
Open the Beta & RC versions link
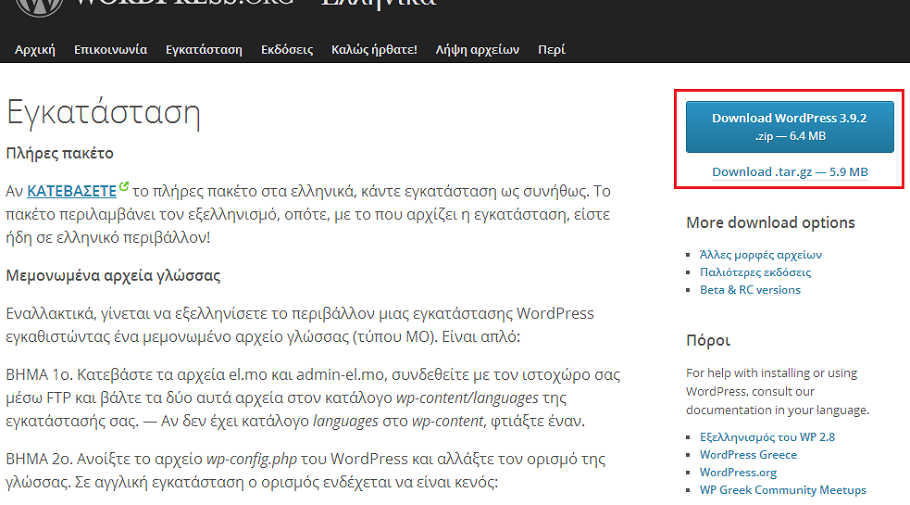[x=750, y=290]
